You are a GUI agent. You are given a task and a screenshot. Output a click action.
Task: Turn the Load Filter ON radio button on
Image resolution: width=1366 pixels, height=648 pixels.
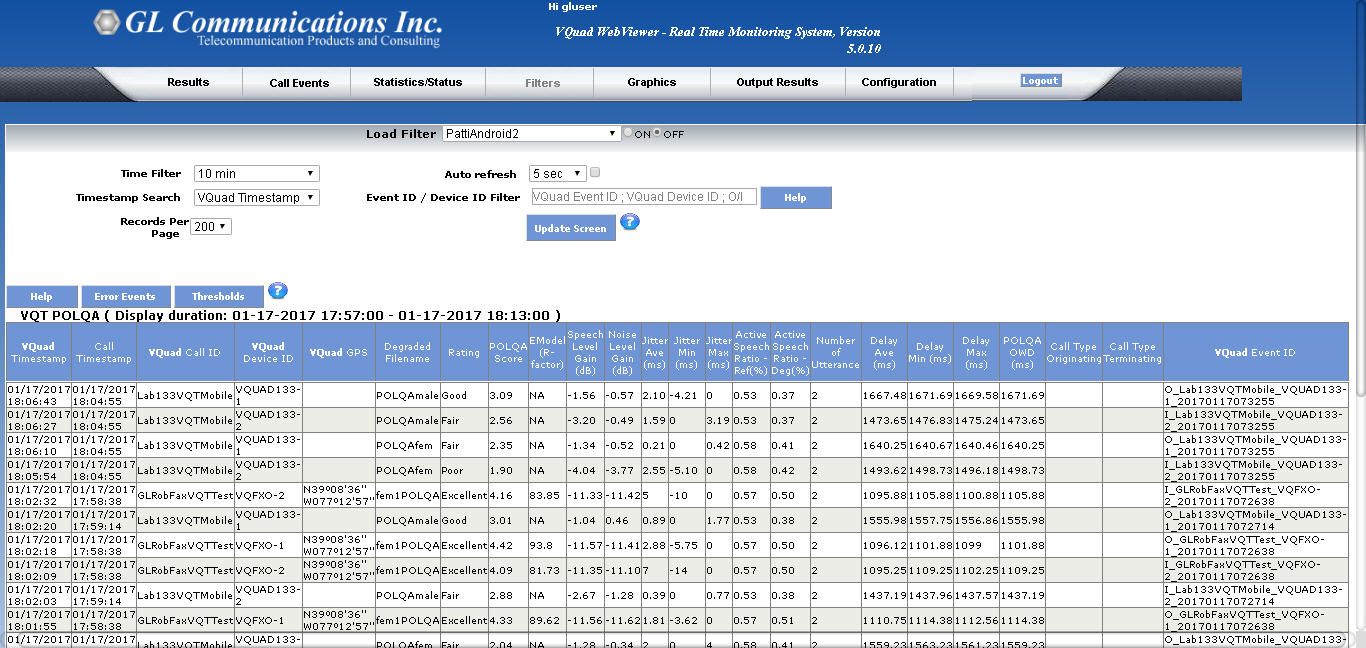pyautogui.click(x=628, y=133)
